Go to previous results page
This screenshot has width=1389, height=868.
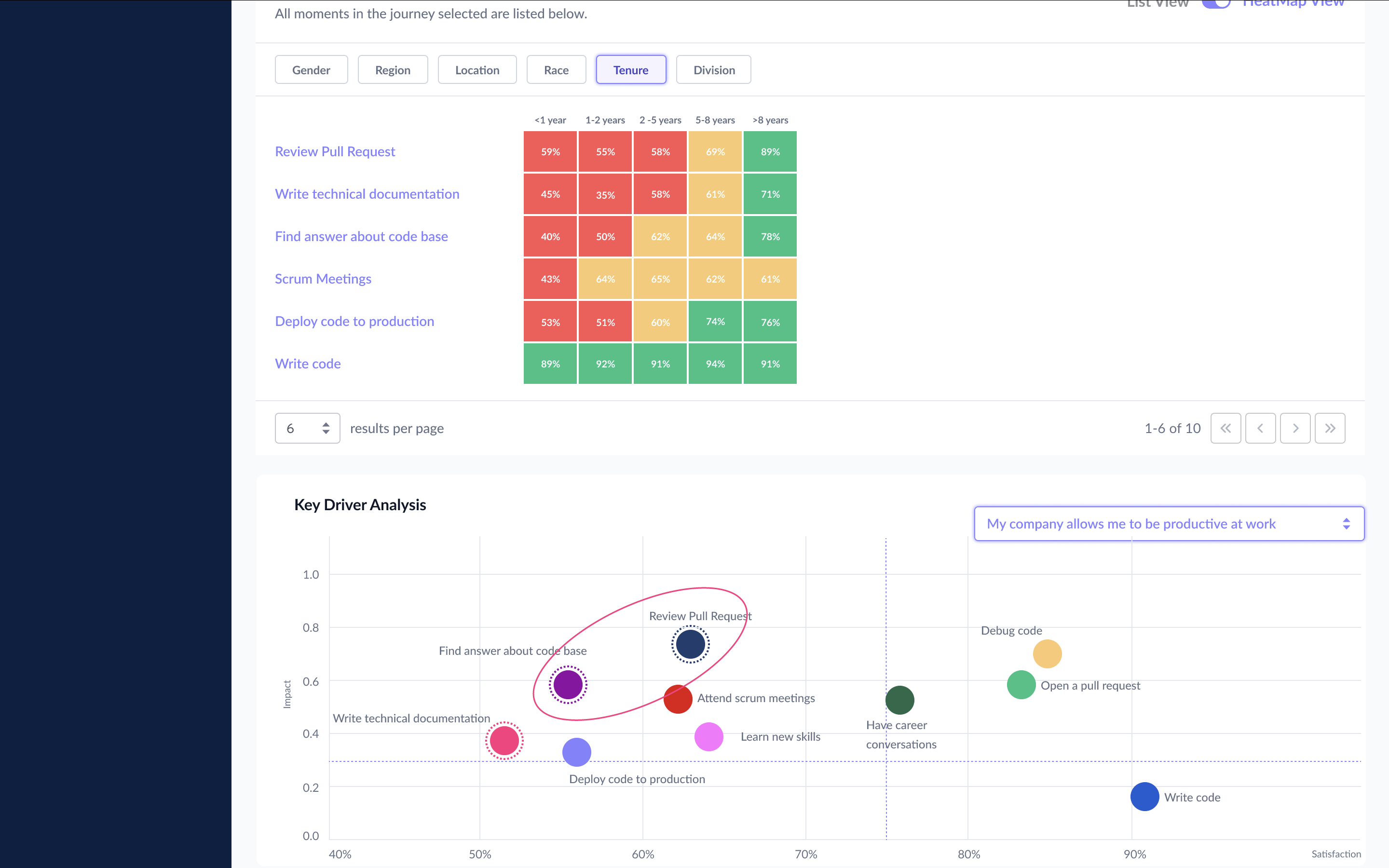[x=1260, y=428]
